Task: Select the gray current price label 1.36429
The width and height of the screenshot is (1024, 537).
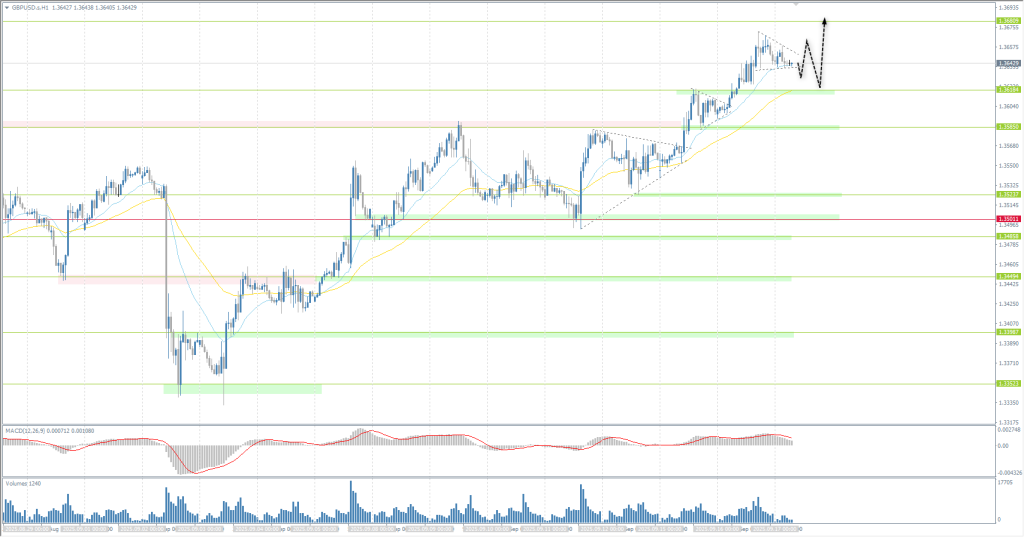Action: 1007,63
